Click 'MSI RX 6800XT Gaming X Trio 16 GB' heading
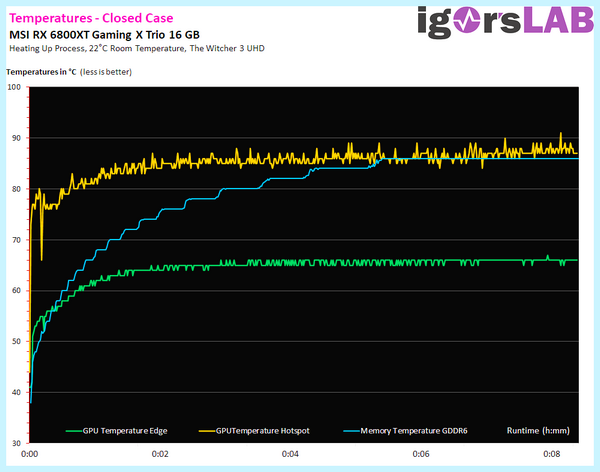The width and height of the screenshot is (600, 472). (x=104, y=35)
